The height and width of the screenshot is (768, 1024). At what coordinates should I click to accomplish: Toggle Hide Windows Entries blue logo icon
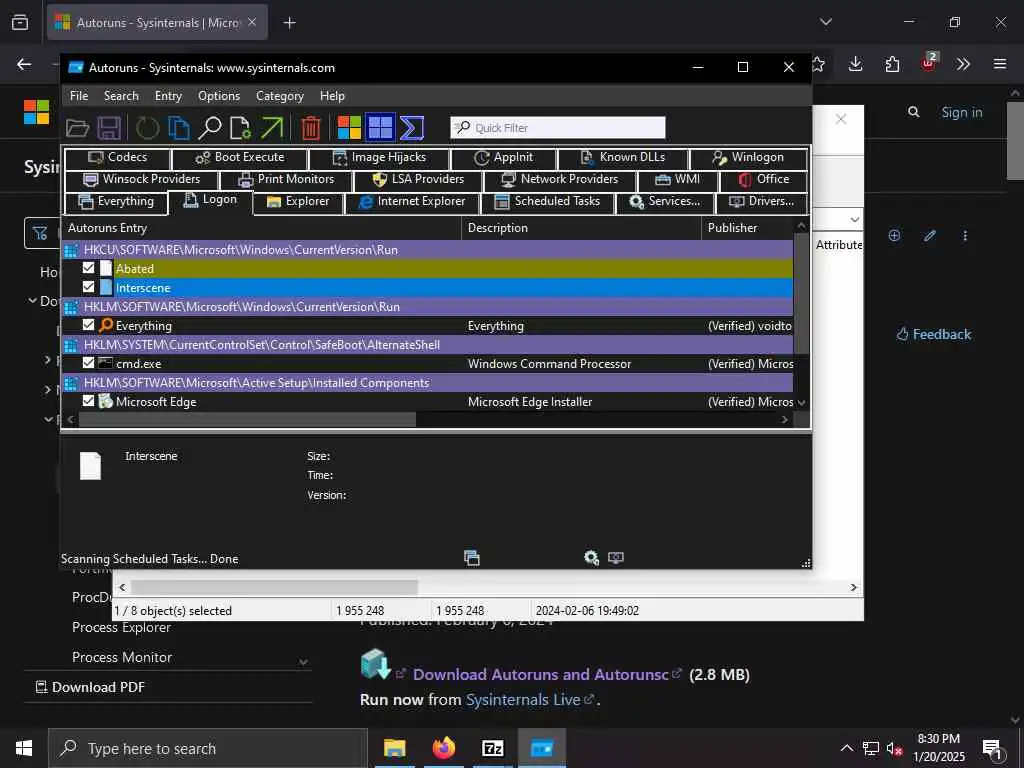pyautogui.click(x=380, y=128)
